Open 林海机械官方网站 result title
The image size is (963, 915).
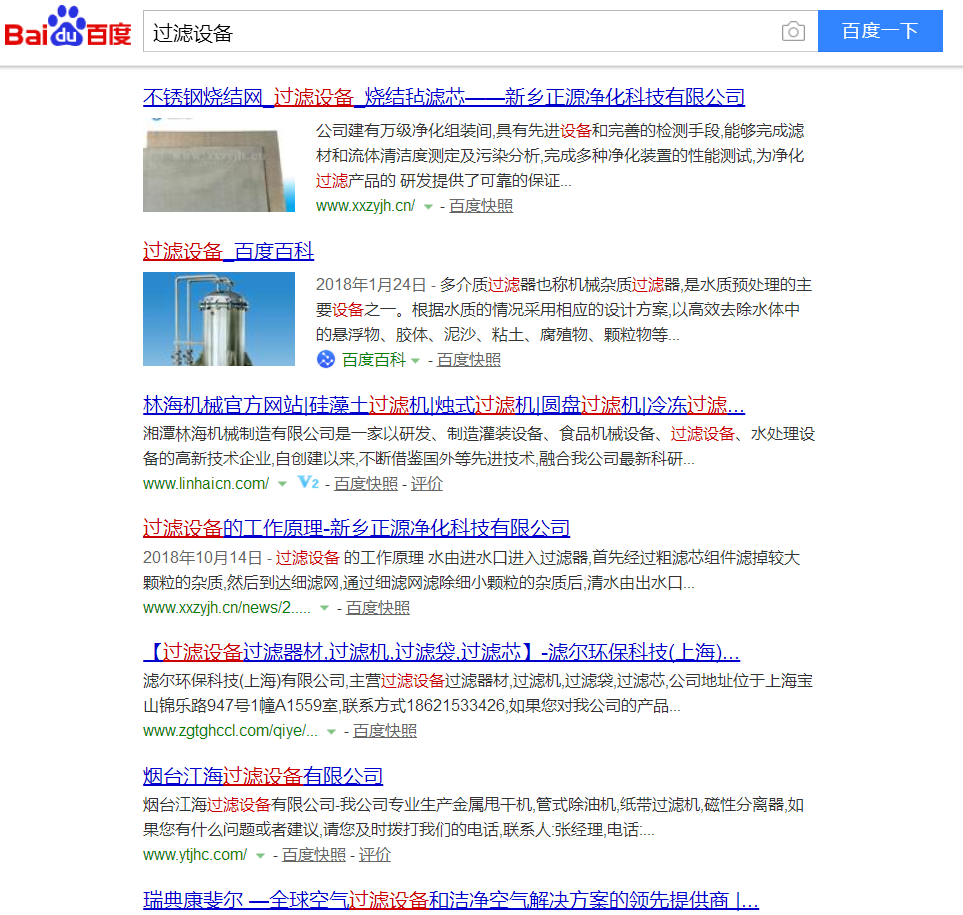pos(443,405)
